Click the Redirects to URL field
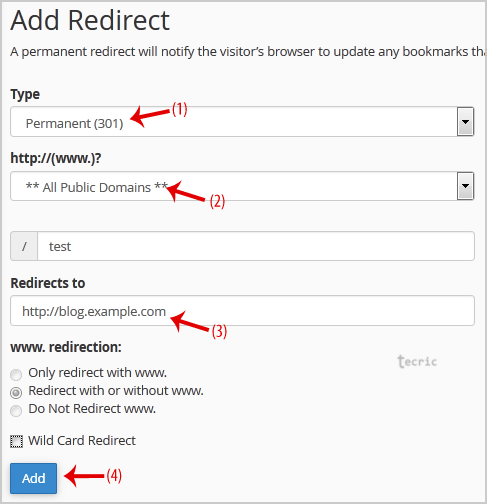The height and width of the screenshot is (504, 487). coord(242,311)
